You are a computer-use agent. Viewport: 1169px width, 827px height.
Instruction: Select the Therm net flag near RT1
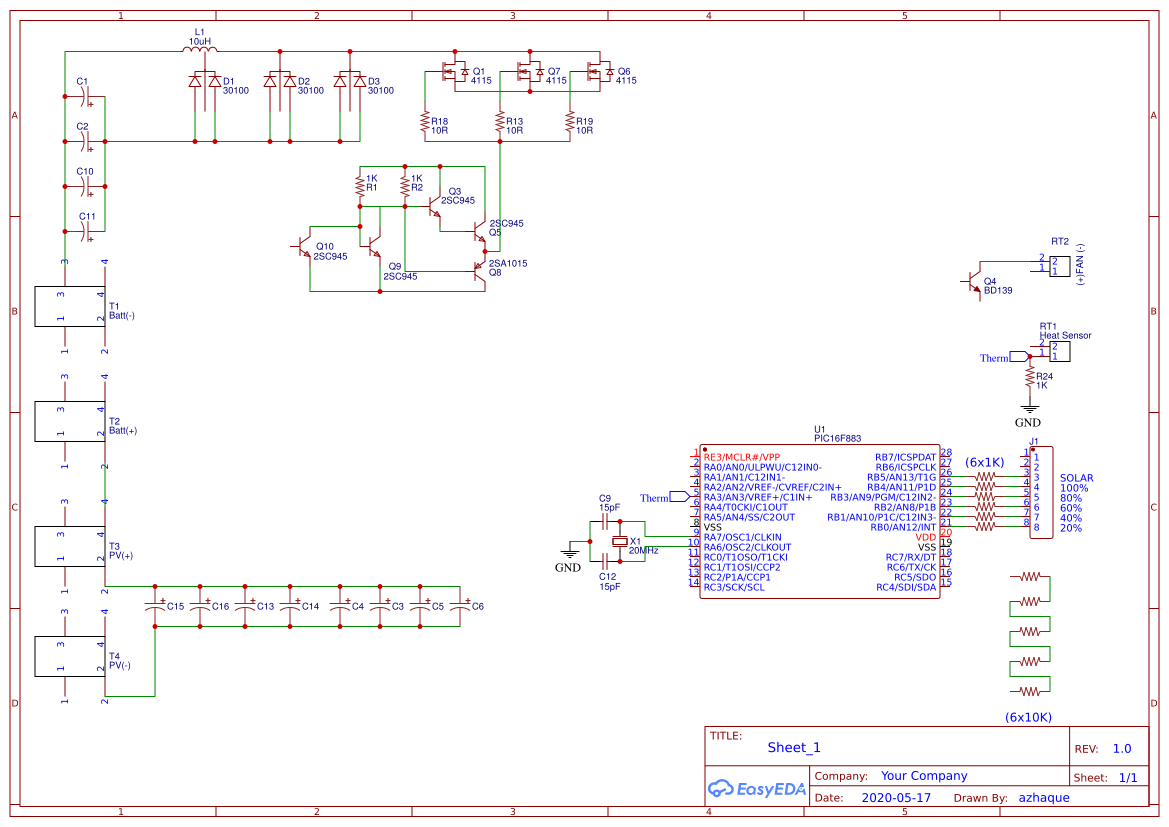pos(1019,356)
